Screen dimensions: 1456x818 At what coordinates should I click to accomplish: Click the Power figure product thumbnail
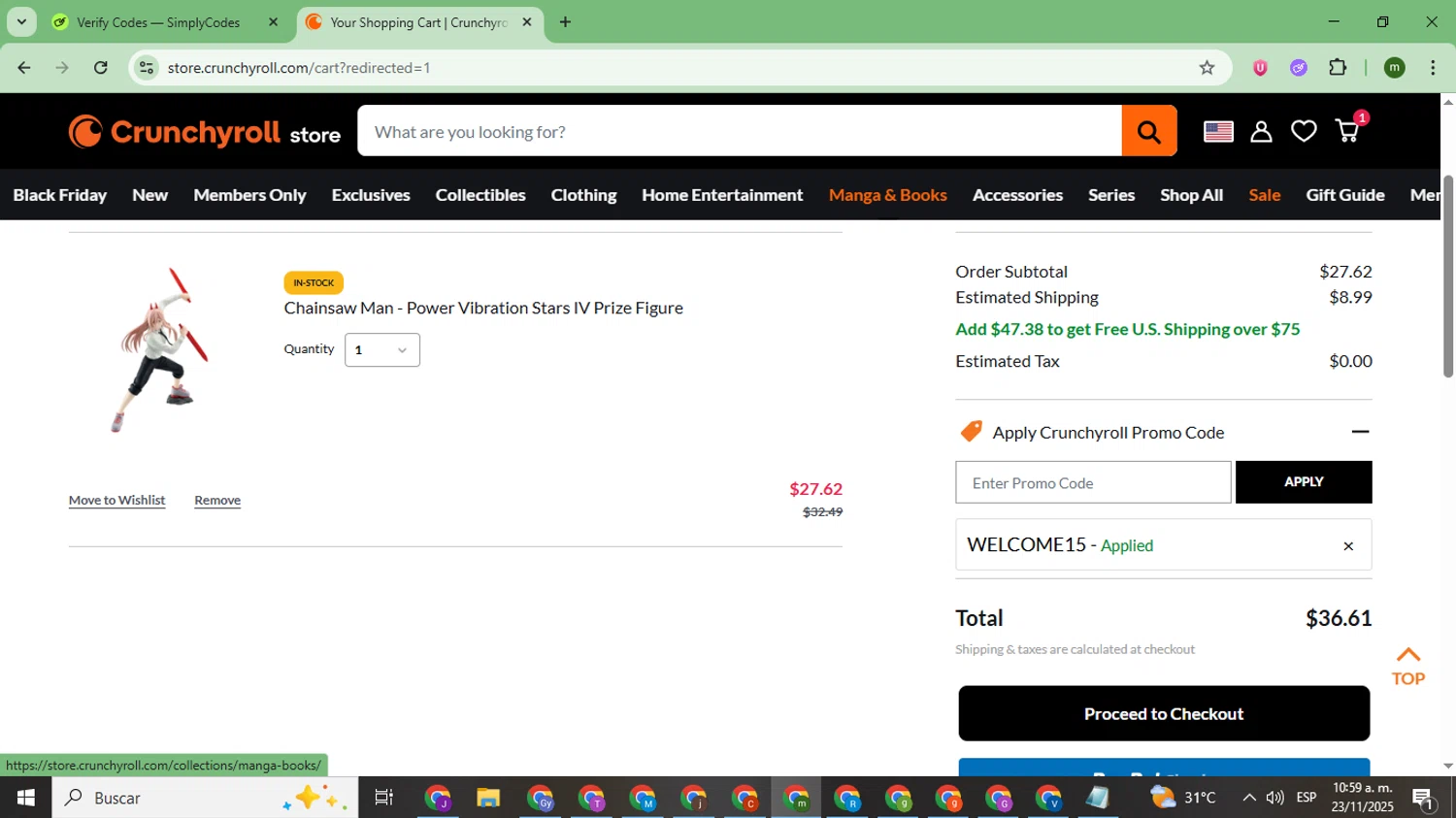click(x=159, y=349)
